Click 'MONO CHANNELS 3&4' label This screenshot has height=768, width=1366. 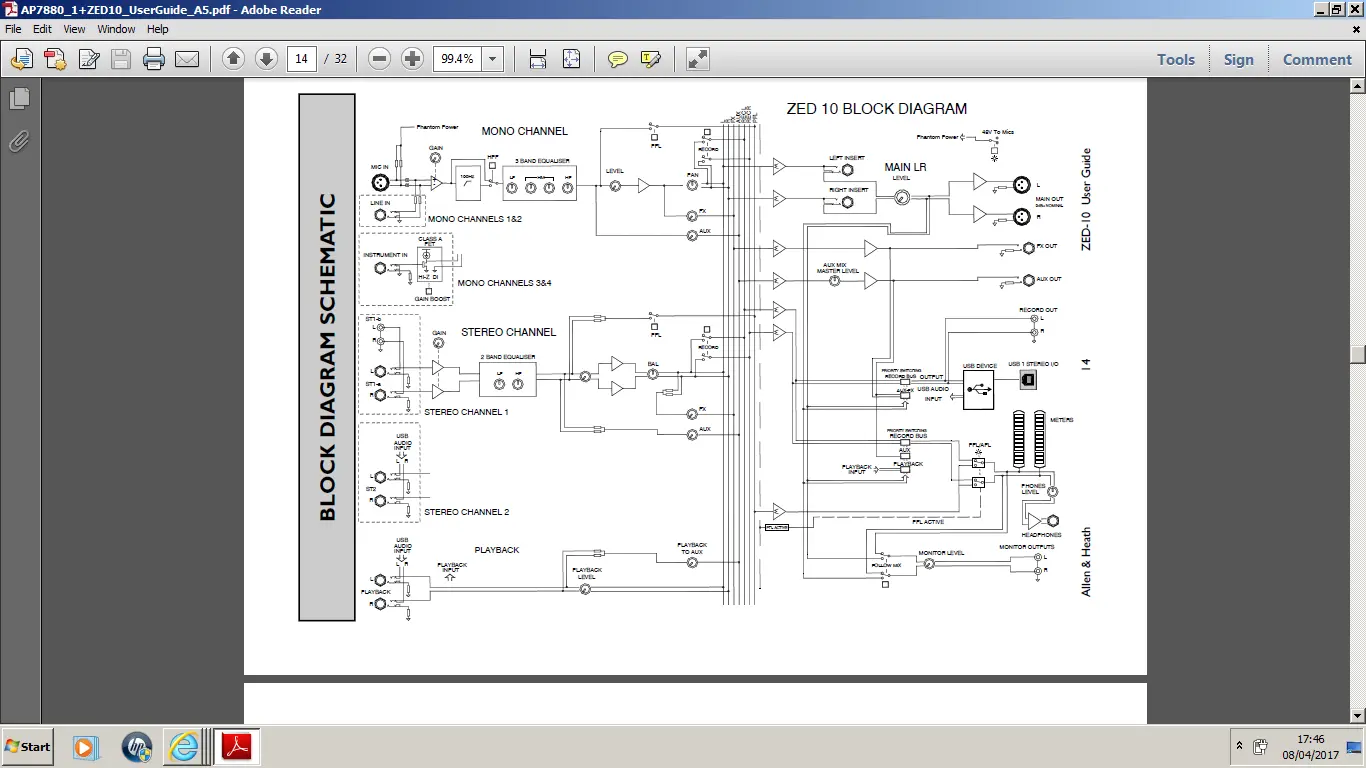click(504, 283)
